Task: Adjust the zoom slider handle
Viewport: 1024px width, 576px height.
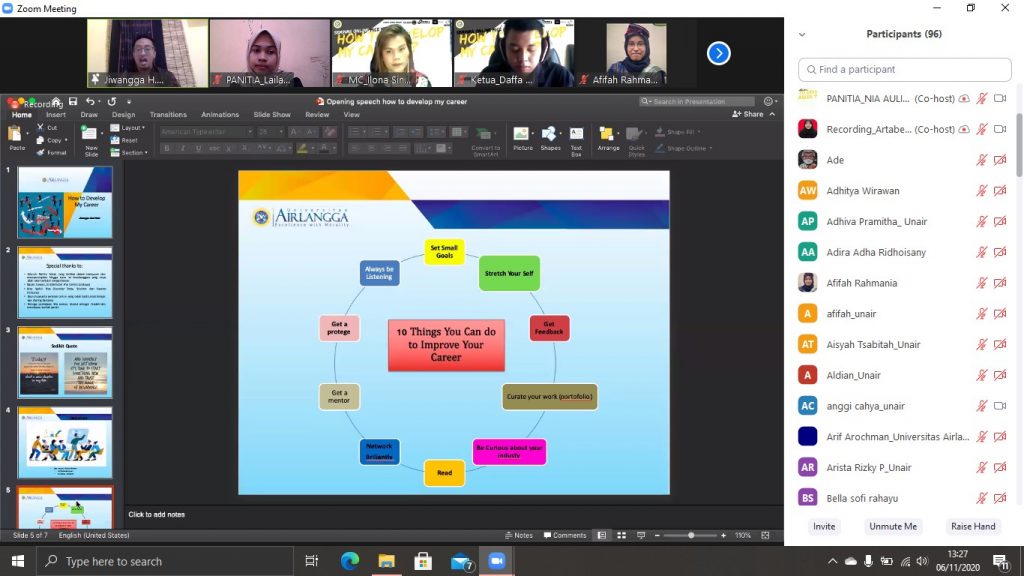Action: (x=691, y=535)
